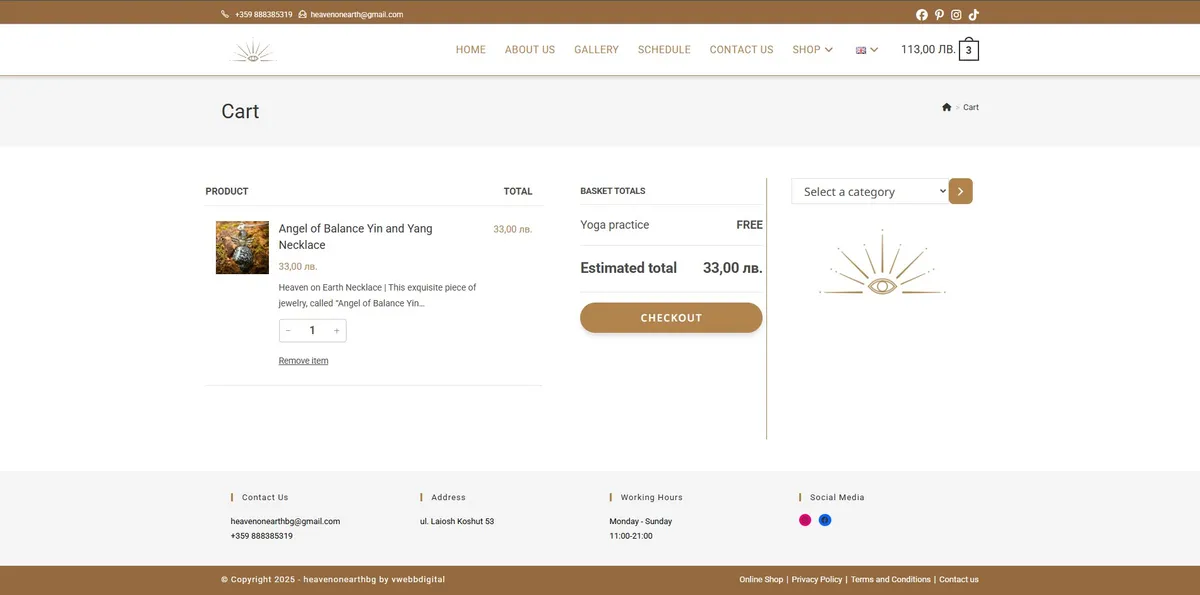Decrease necklace quantity with minus button
This screenshot has width=1200, height=595.
coord(289,331)
